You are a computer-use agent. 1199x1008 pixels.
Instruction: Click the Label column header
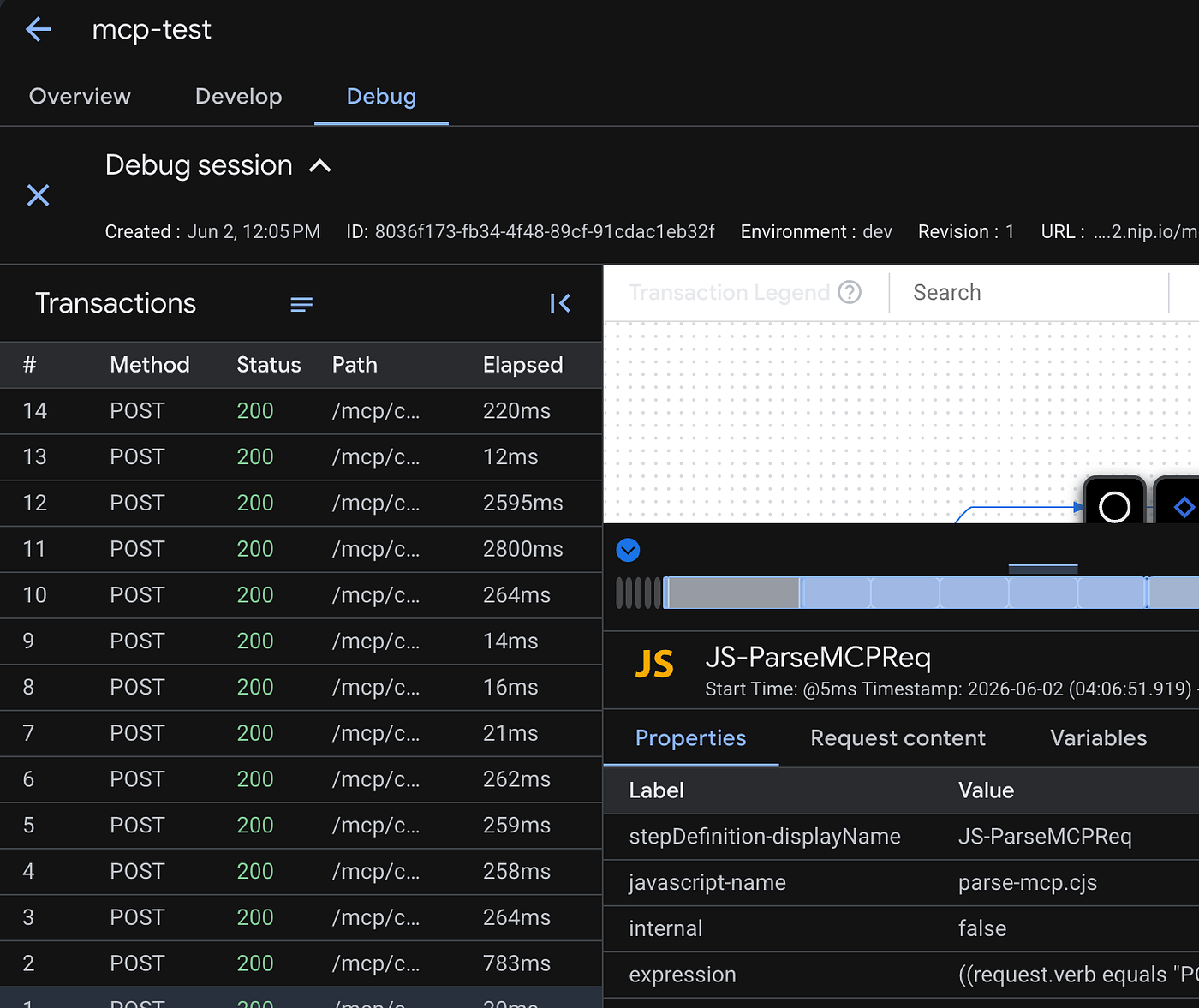click(656, 790)
